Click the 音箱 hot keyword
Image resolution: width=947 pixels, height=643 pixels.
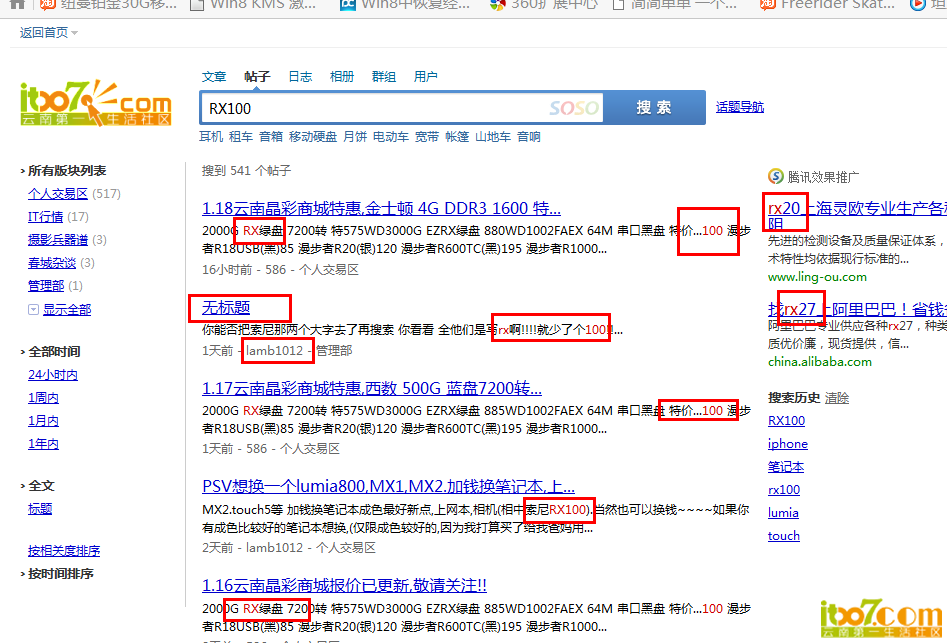[271, 137]
